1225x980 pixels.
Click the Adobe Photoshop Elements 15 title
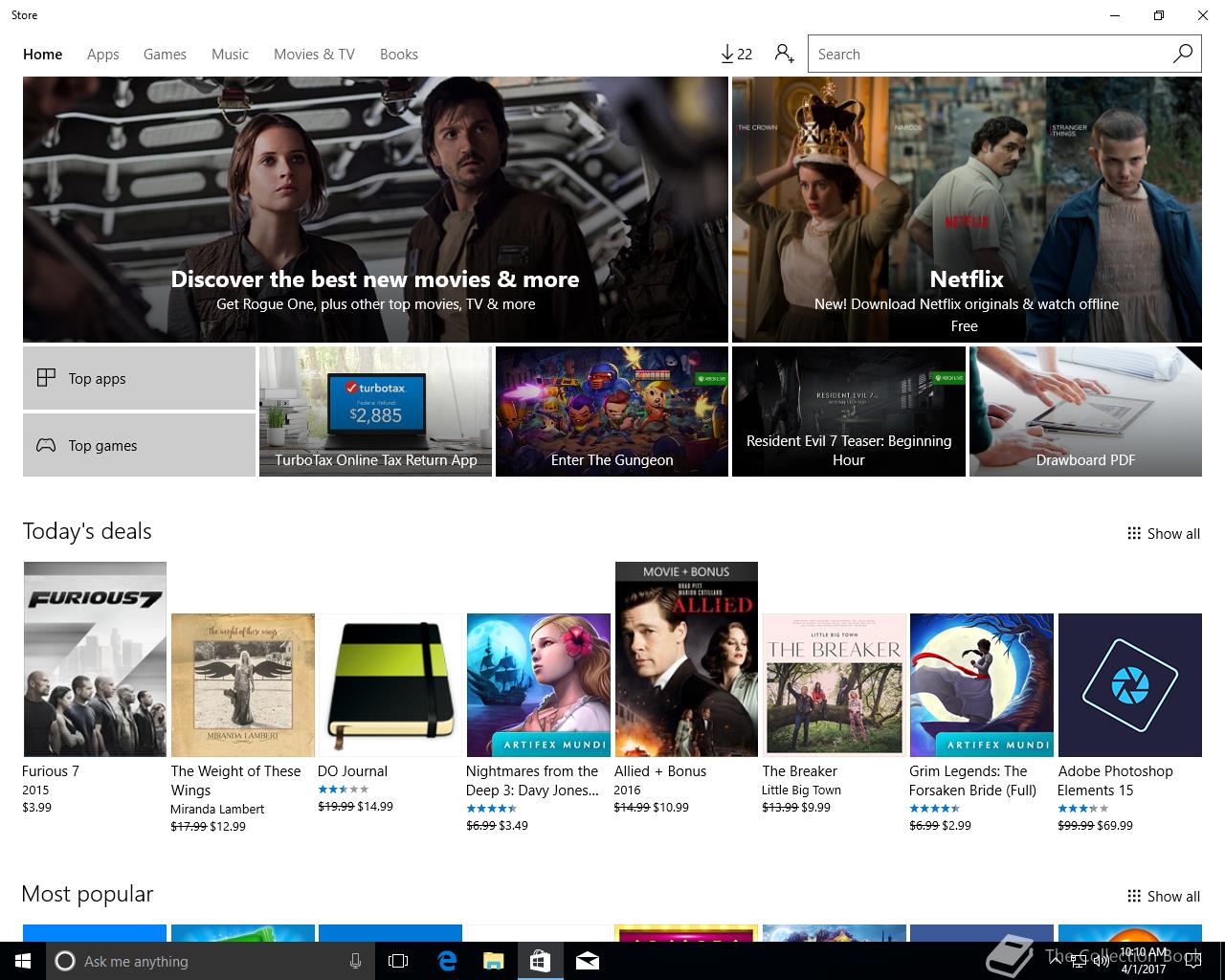click(x=1115, y=781)
